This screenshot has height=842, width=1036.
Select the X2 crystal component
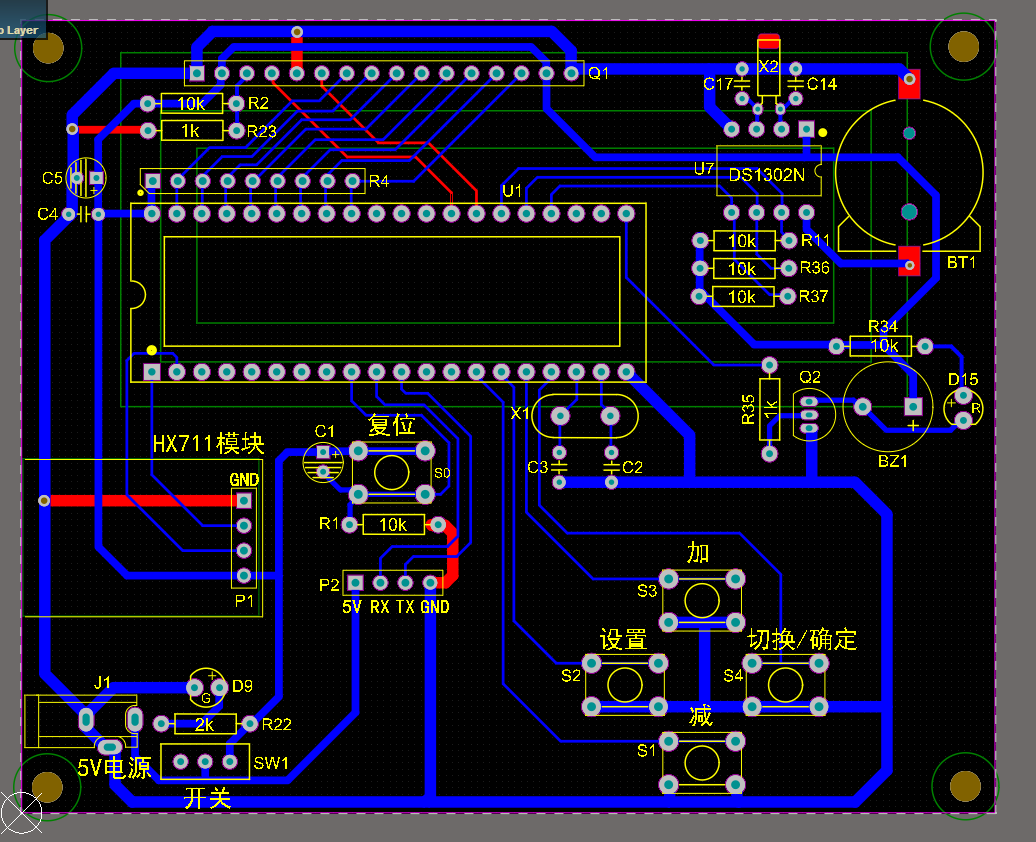[x=768, y=67]
